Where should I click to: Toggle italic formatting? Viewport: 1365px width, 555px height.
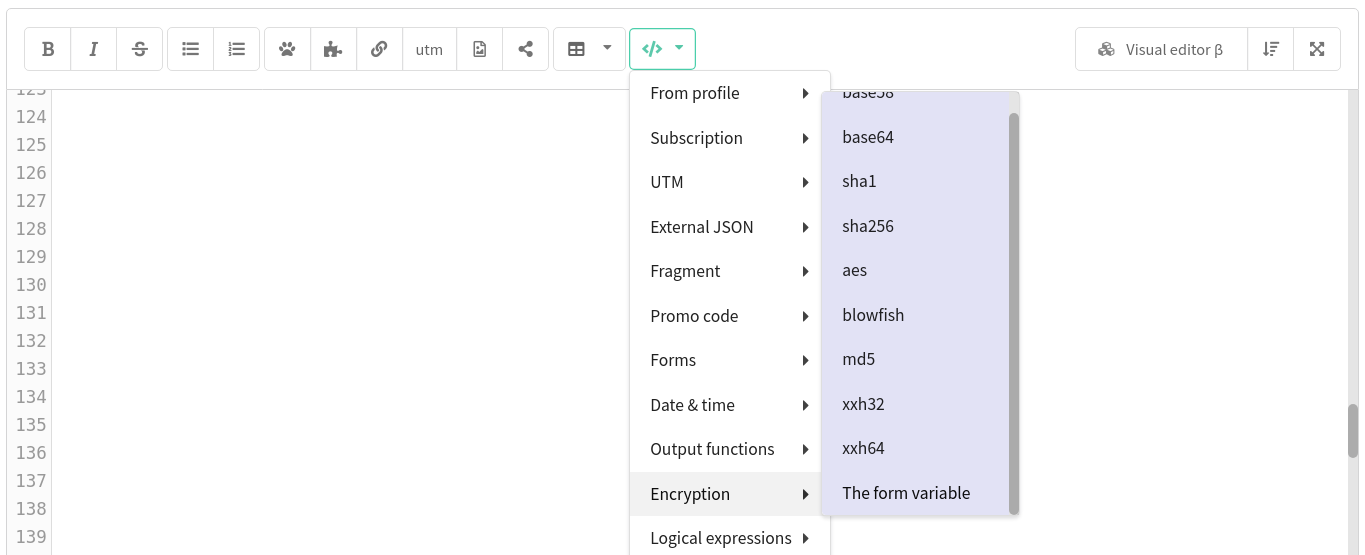(94, 49)
